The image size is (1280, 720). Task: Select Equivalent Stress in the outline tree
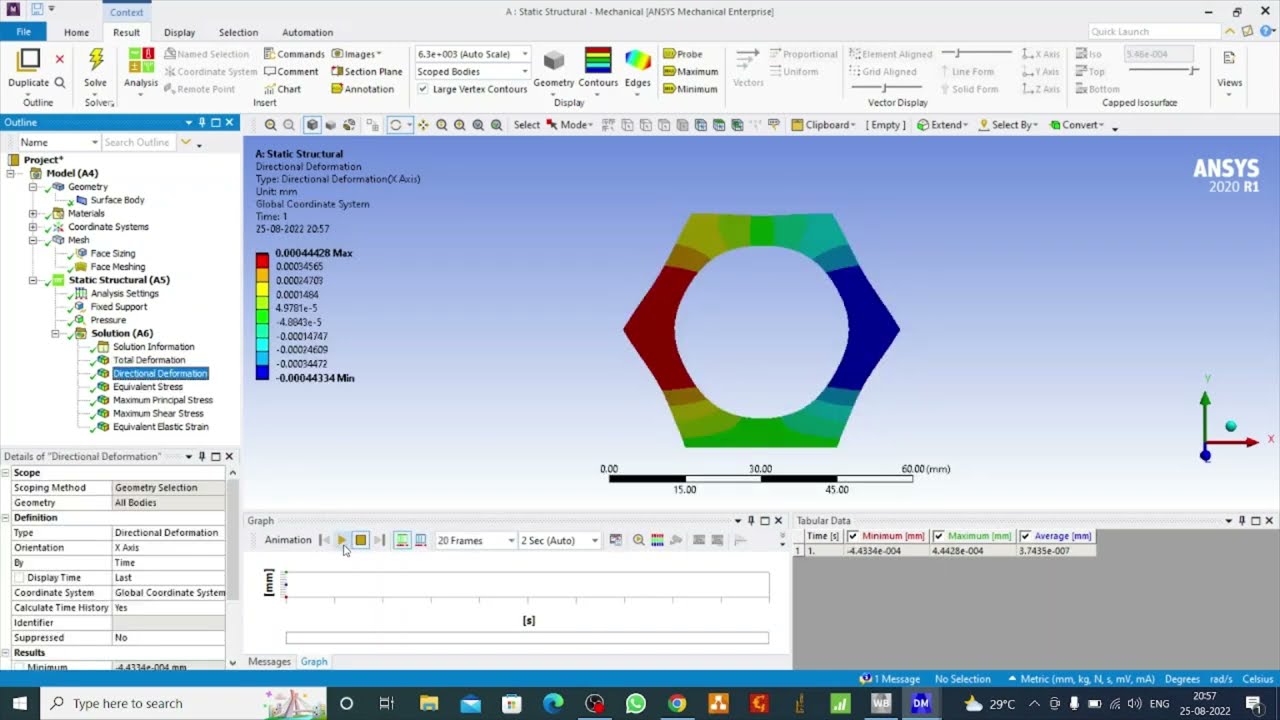click(148, 386)
